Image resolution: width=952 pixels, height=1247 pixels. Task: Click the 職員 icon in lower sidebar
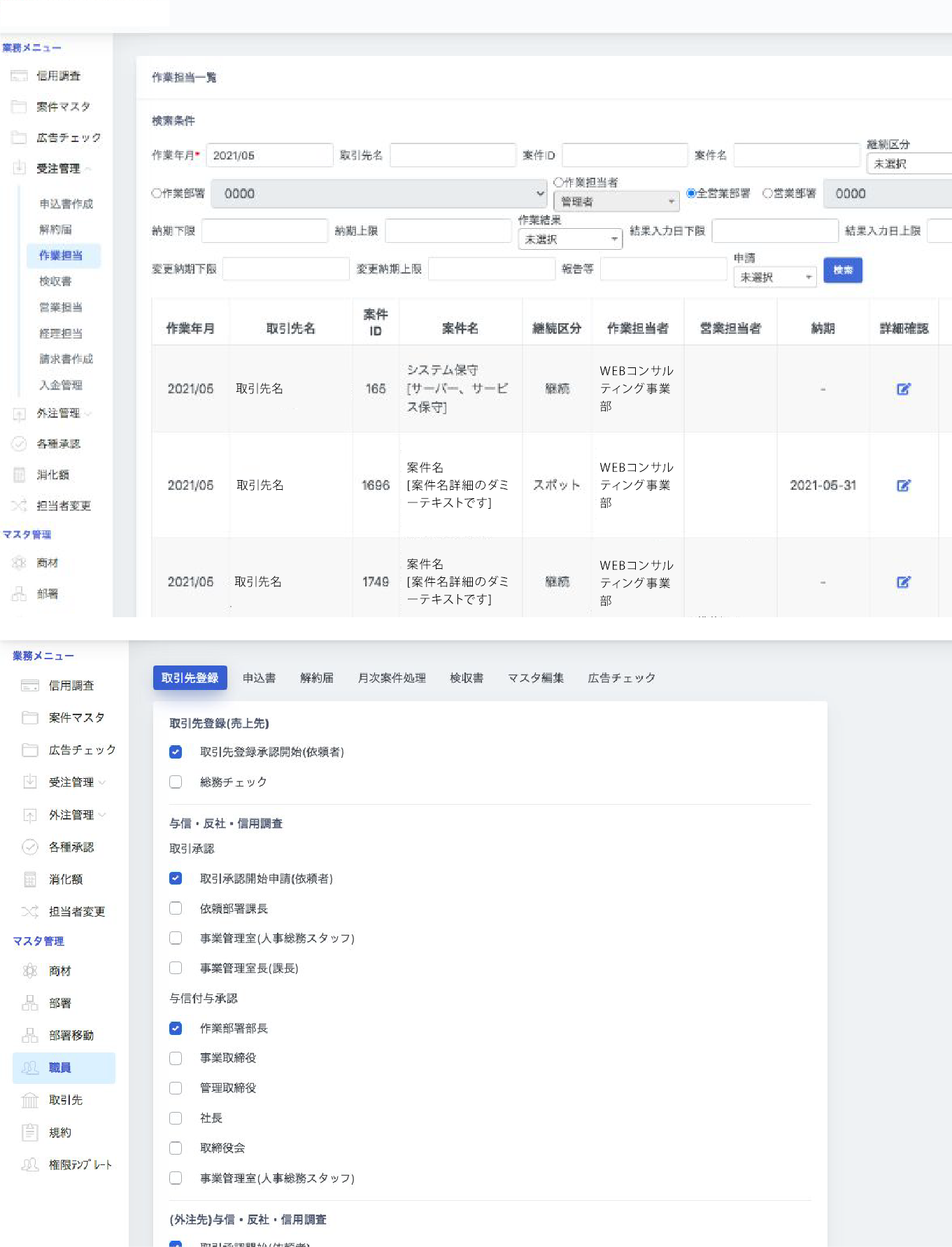[30, 1068]
